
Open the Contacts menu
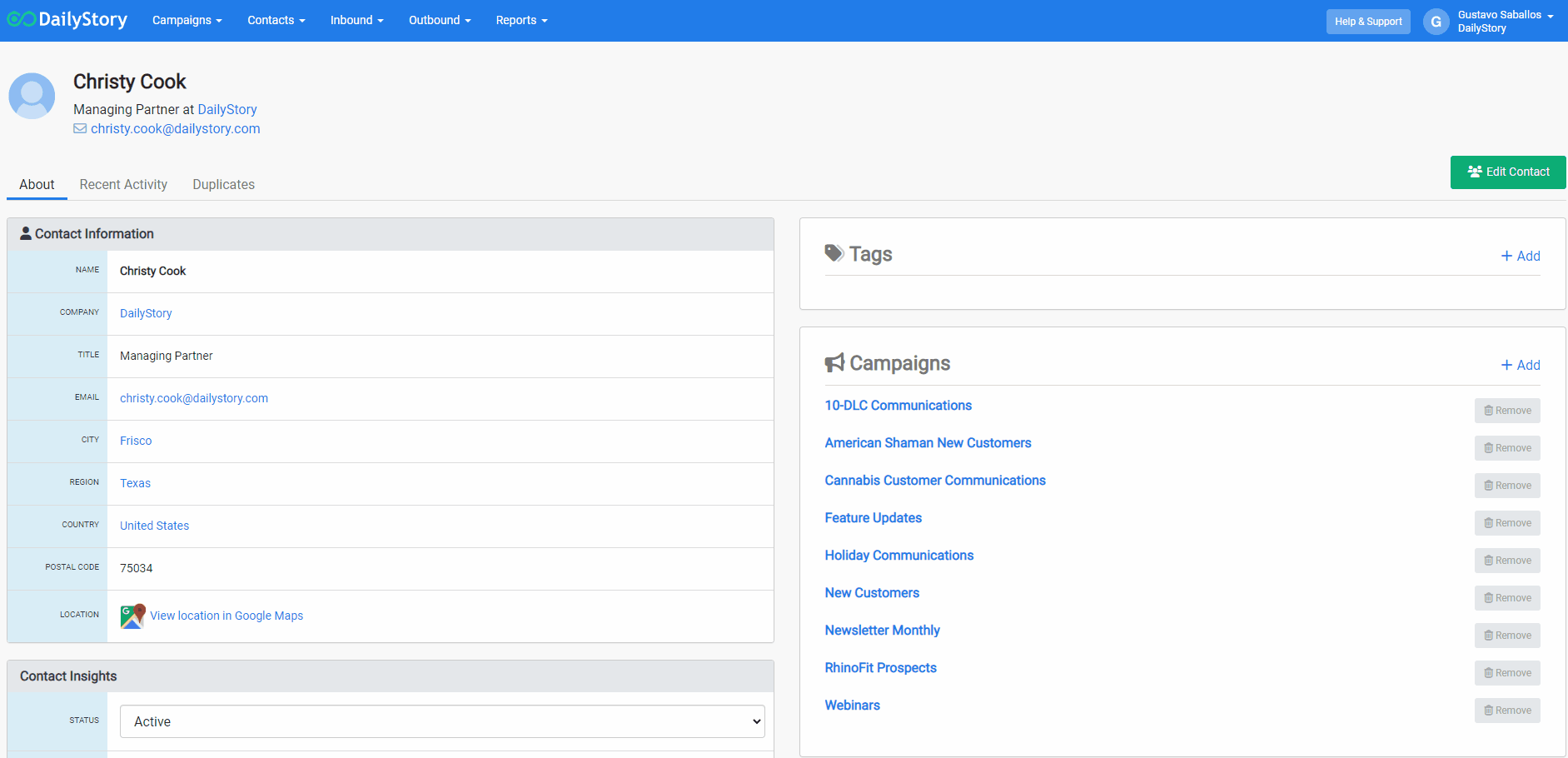click(276, 20)
